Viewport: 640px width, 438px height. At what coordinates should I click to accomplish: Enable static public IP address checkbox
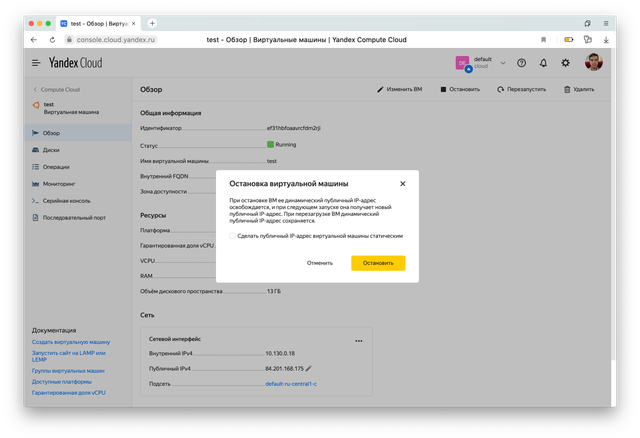click(x=232, y=236)
